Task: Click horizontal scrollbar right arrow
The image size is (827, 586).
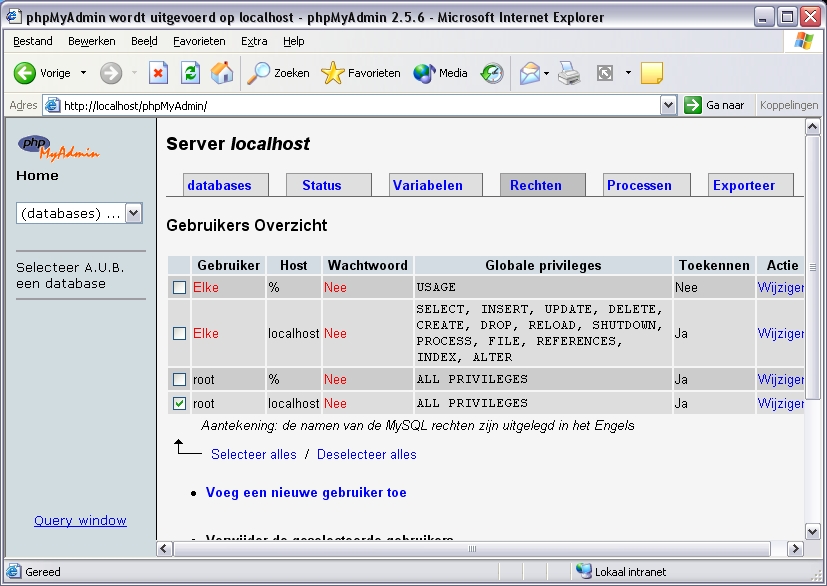Action: coord(795,549)
